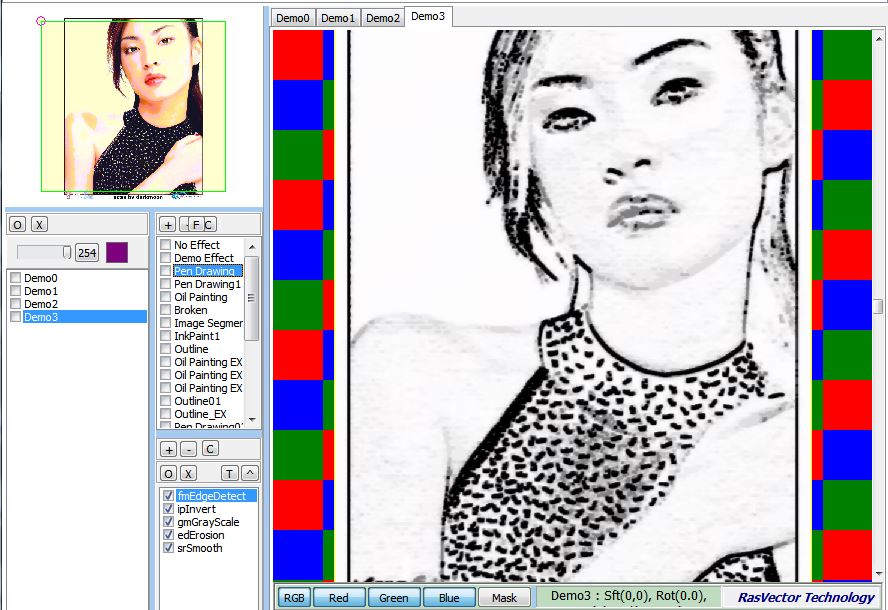The image size is (888, 610).
Task: Select the InkPaint1 effect entry
Action: pos(197,336)
